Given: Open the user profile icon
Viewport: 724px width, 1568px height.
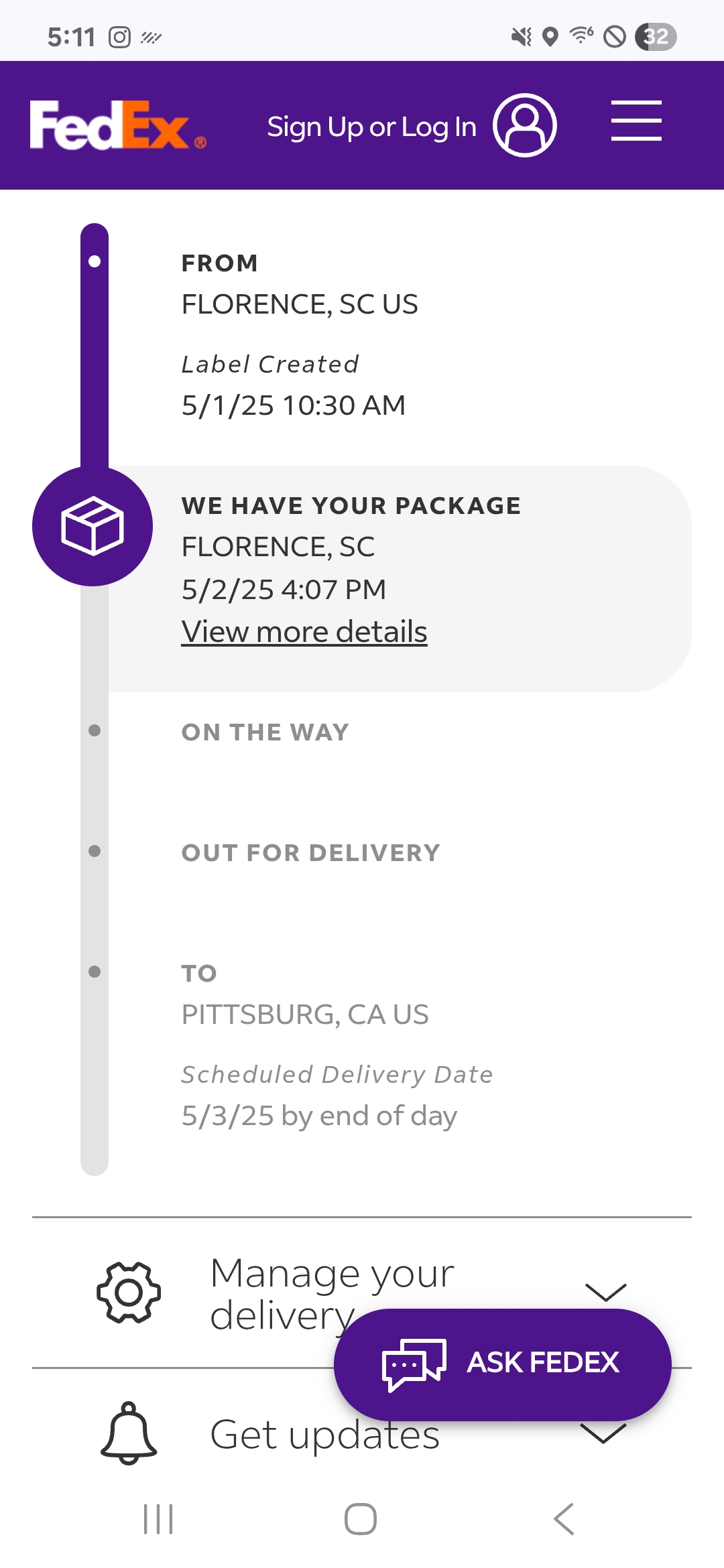Looking at the screenshot, I should 525,125.
